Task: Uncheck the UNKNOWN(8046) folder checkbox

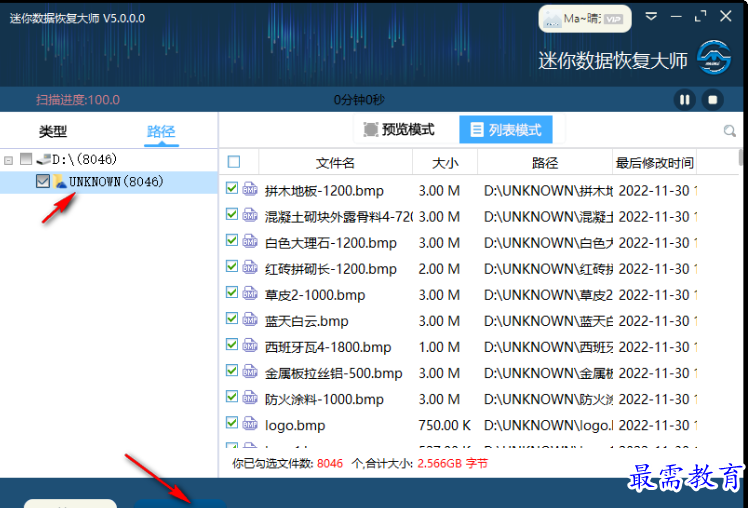Action: [x=43, y=181]
